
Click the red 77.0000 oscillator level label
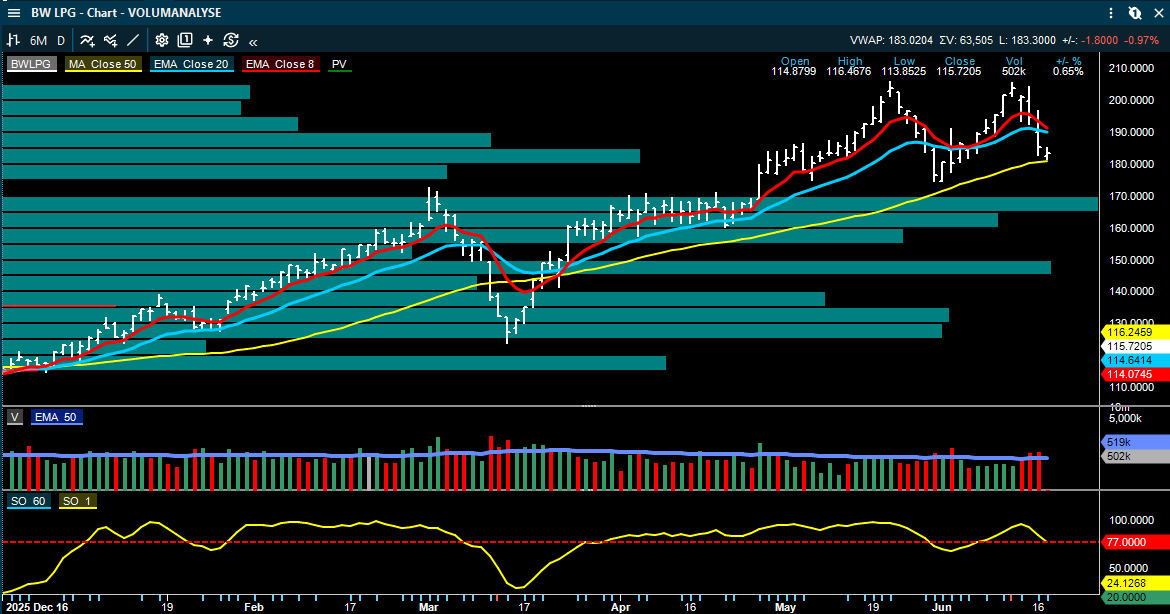(1135, 542)
